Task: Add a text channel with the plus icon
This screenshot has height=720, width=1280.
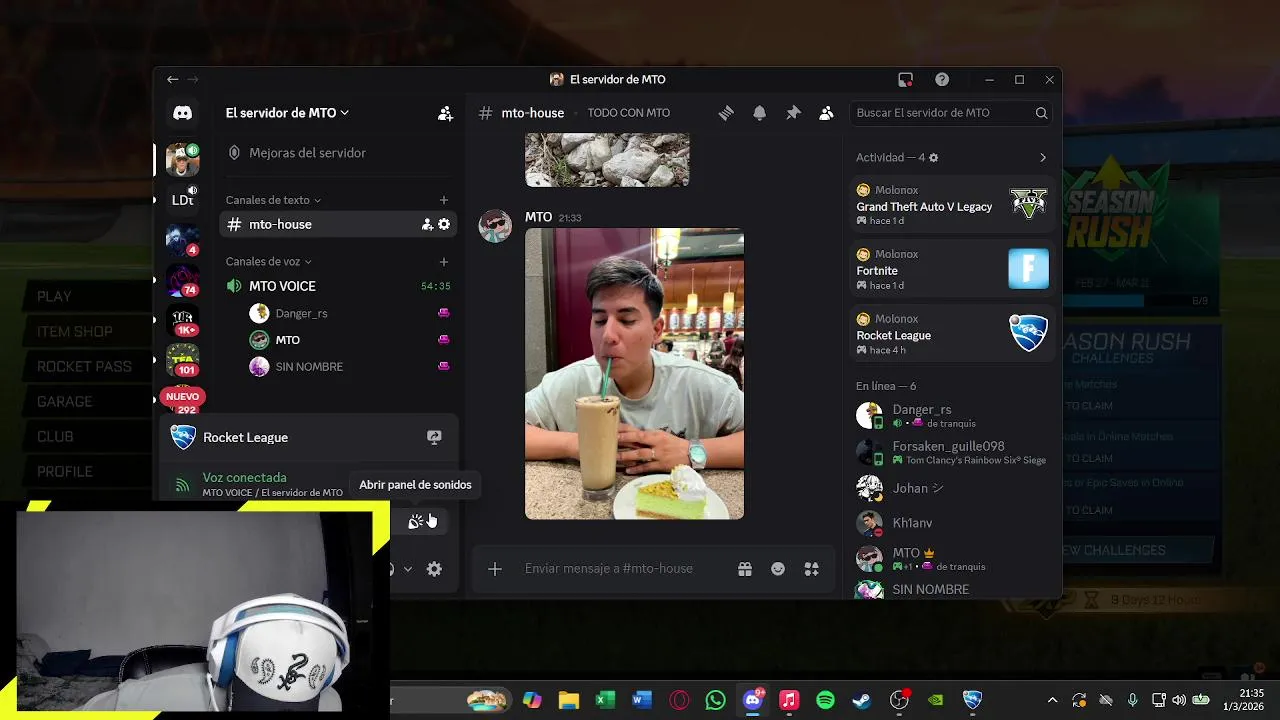Action: [x=444, y=200]
